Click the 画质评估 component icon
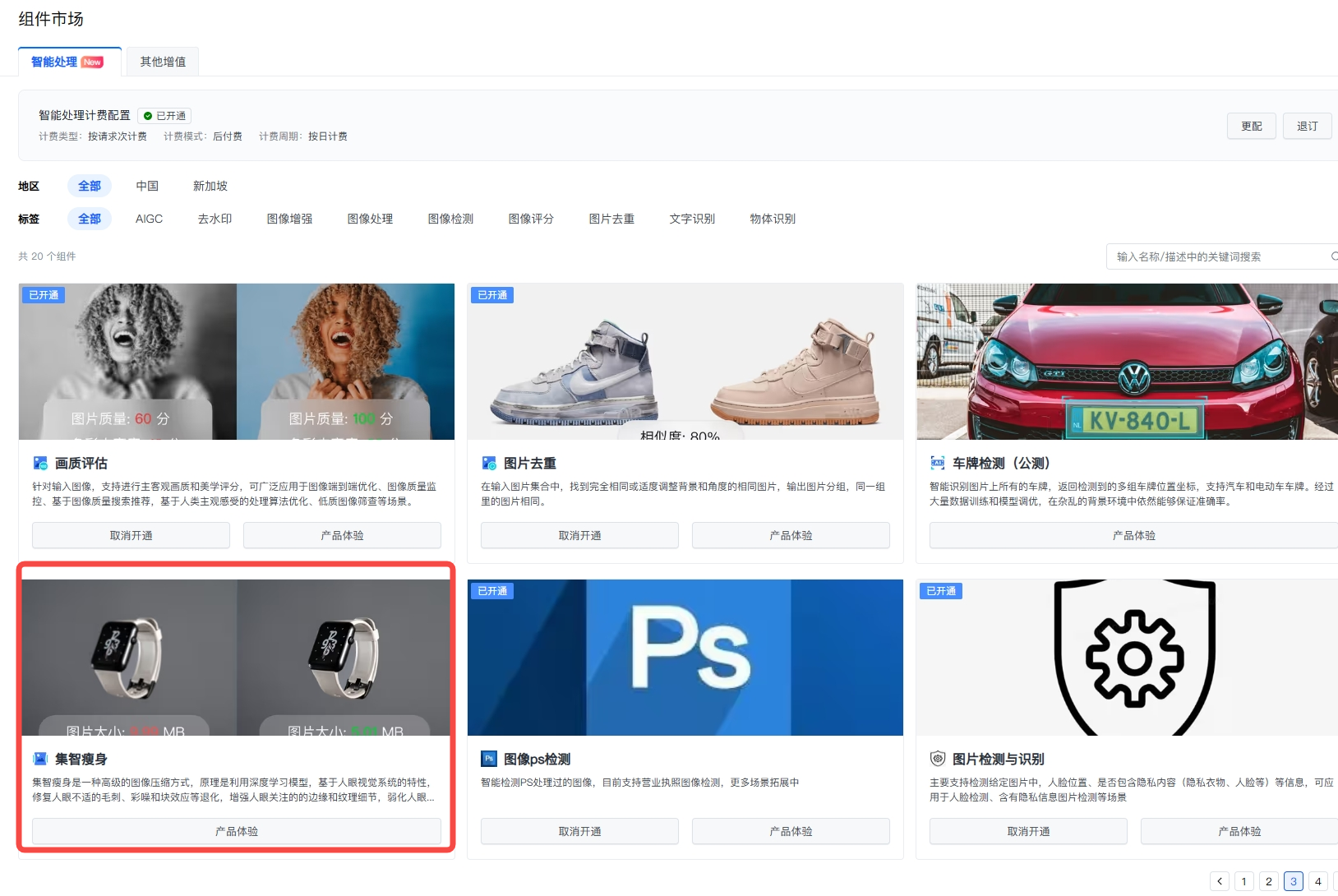The image size is (1338, 896). (40, 463)
